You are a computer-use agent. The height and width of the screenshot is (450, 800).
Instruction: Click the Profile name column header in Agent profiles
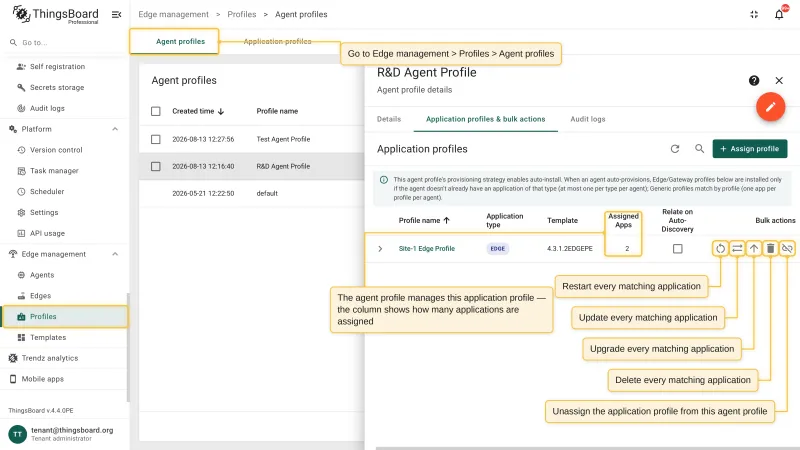click(277, 111)
